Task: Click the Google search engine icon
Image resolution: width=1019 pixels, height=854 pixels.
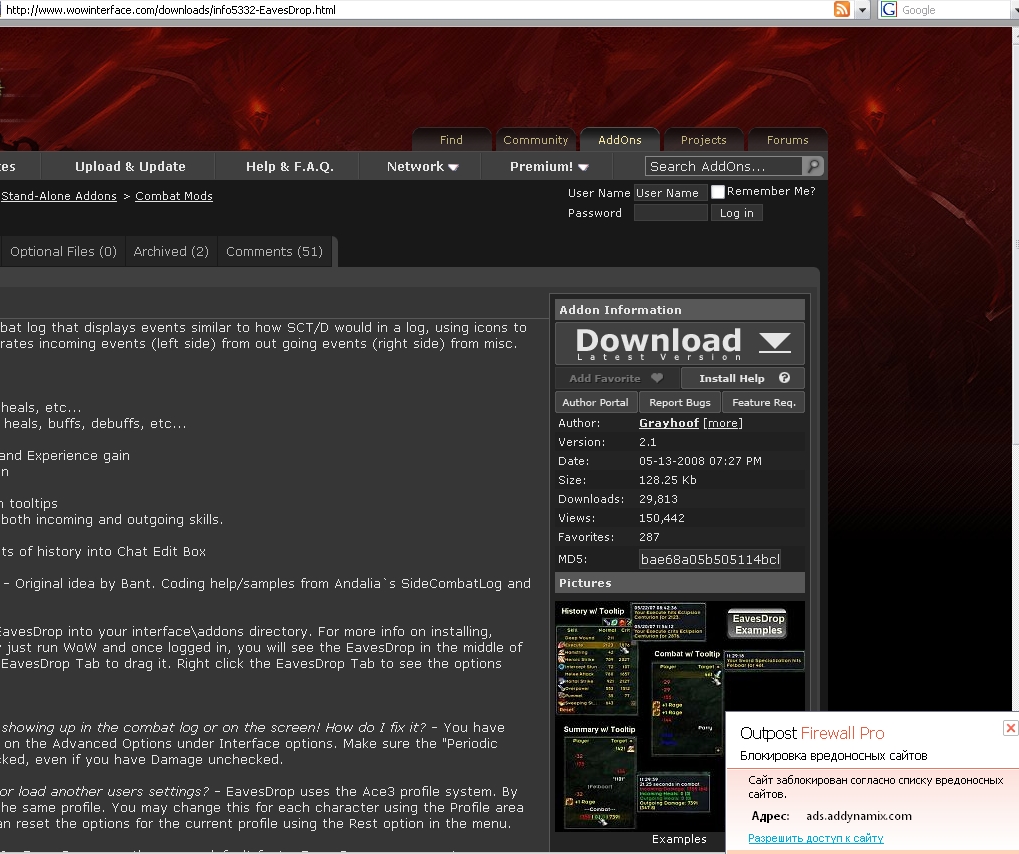Action: [889, 10]
